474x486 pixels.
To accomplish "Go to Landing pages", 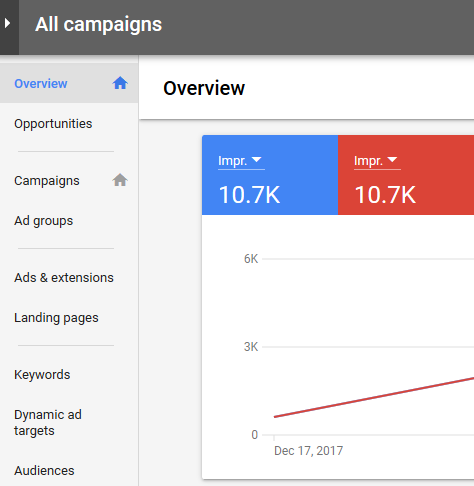I will [x=56, y=318].
